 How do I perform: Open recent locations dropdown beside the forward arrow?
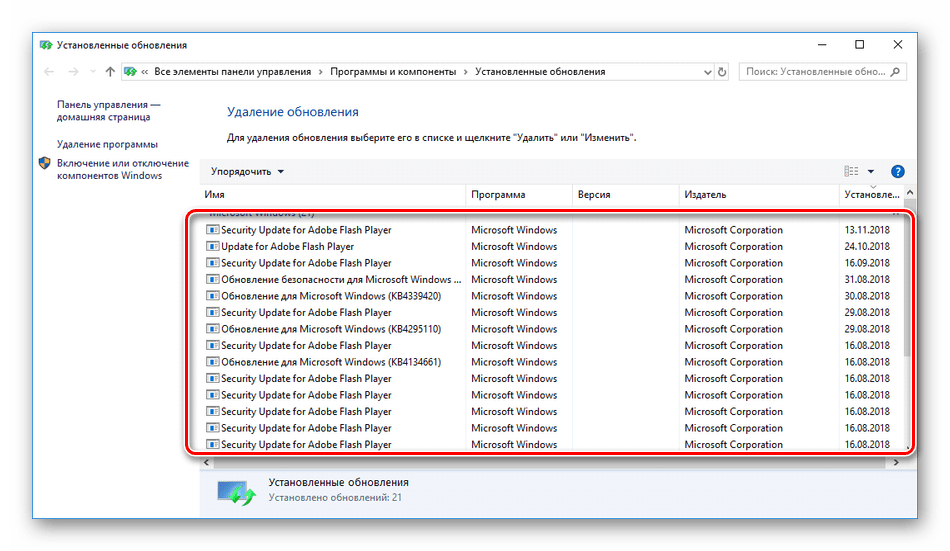click(x=92, y=72)
